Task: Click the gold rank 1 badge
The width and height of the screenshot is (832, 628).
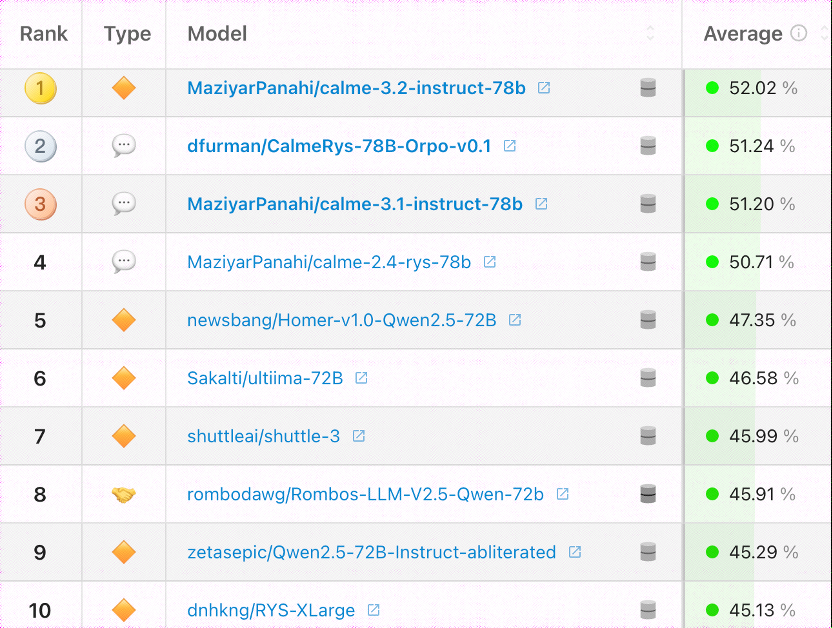Action: pos(40,88)
